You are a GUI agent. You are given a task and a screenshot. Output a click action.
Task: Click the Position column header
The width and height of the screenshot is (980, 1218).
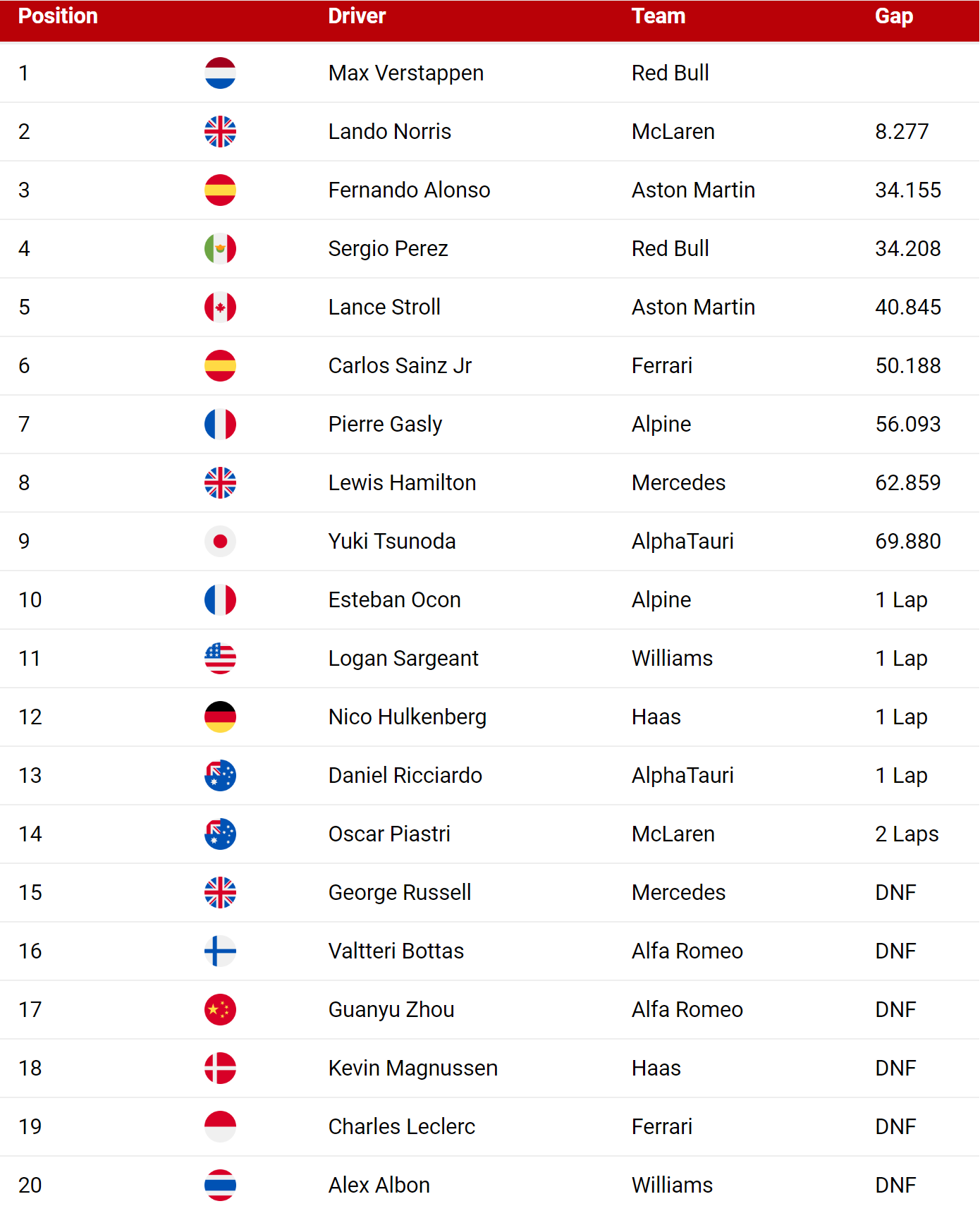(58, 16)
